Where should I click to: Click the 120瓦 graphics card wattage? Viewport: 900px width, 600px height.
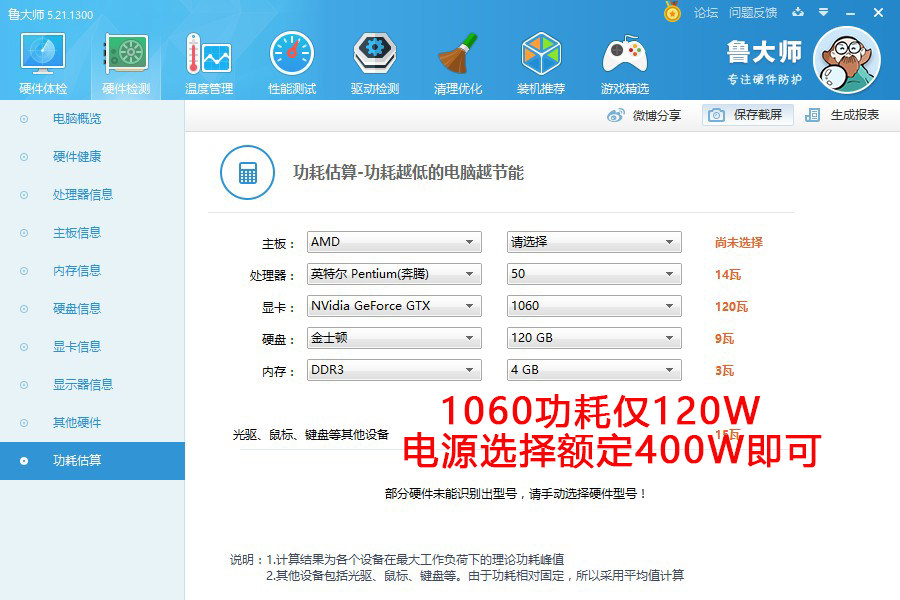click(731, 307)
